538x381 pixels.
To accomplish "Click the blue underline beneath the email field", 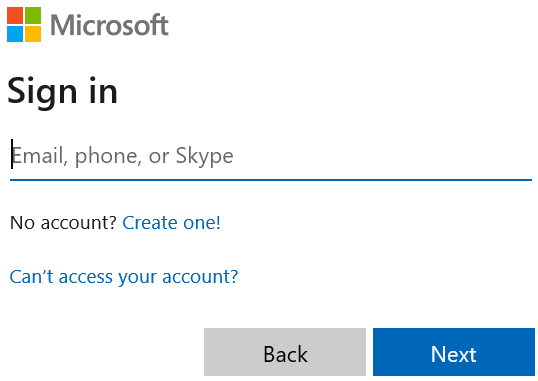I will [x=271, y=180].
